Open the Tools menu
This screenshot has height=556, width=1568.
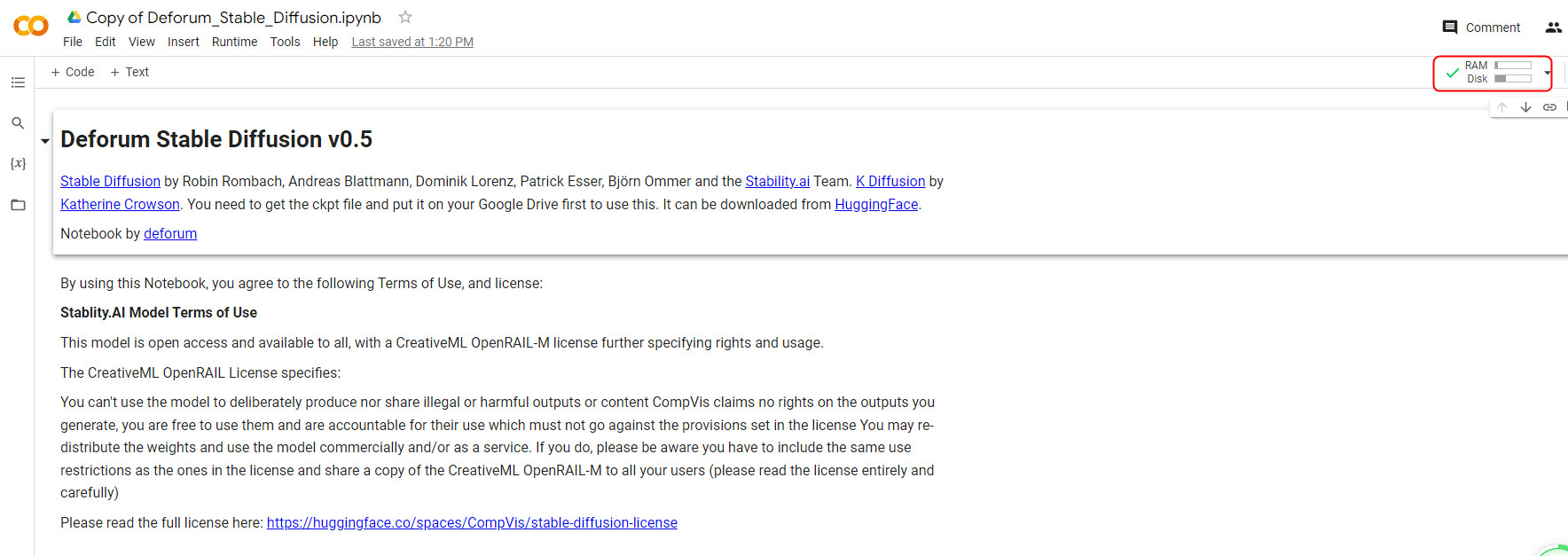tap(286, 42)
